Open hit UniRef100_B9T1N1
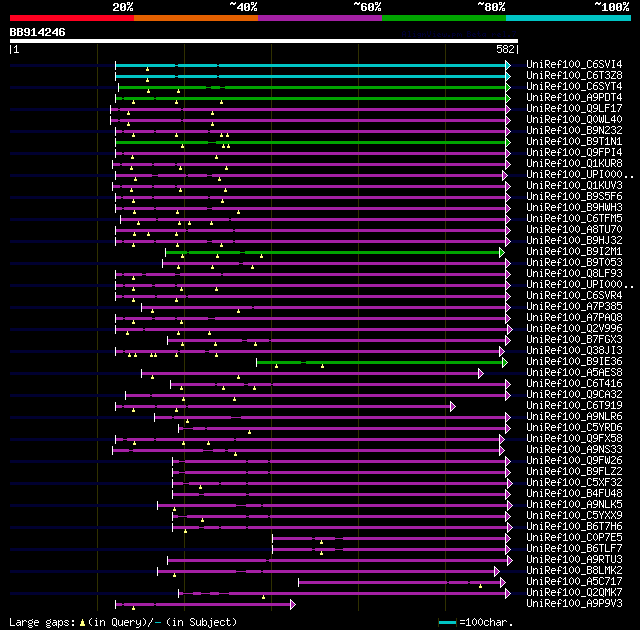This screenshot has width=640, height=630. (x=574, y=142)
